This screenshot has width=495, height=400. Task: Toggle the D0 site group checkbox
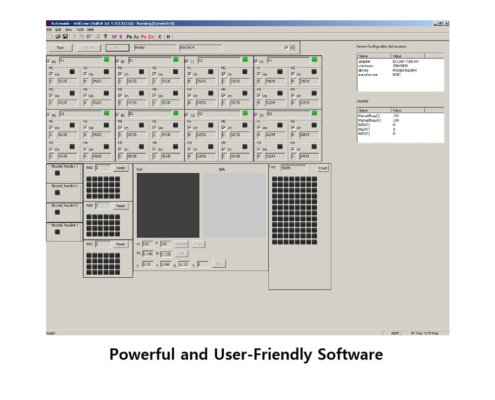pyautogui.click(x=256, y=61)
